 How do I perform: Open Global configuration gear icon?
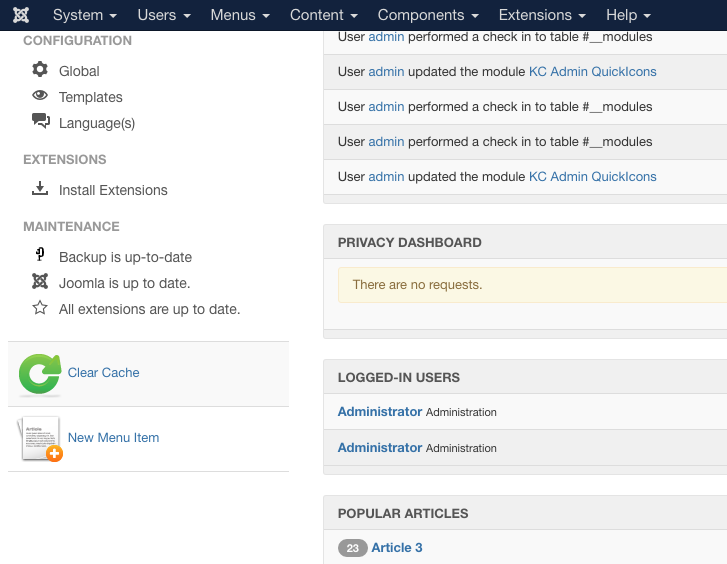tap(40, 69)
